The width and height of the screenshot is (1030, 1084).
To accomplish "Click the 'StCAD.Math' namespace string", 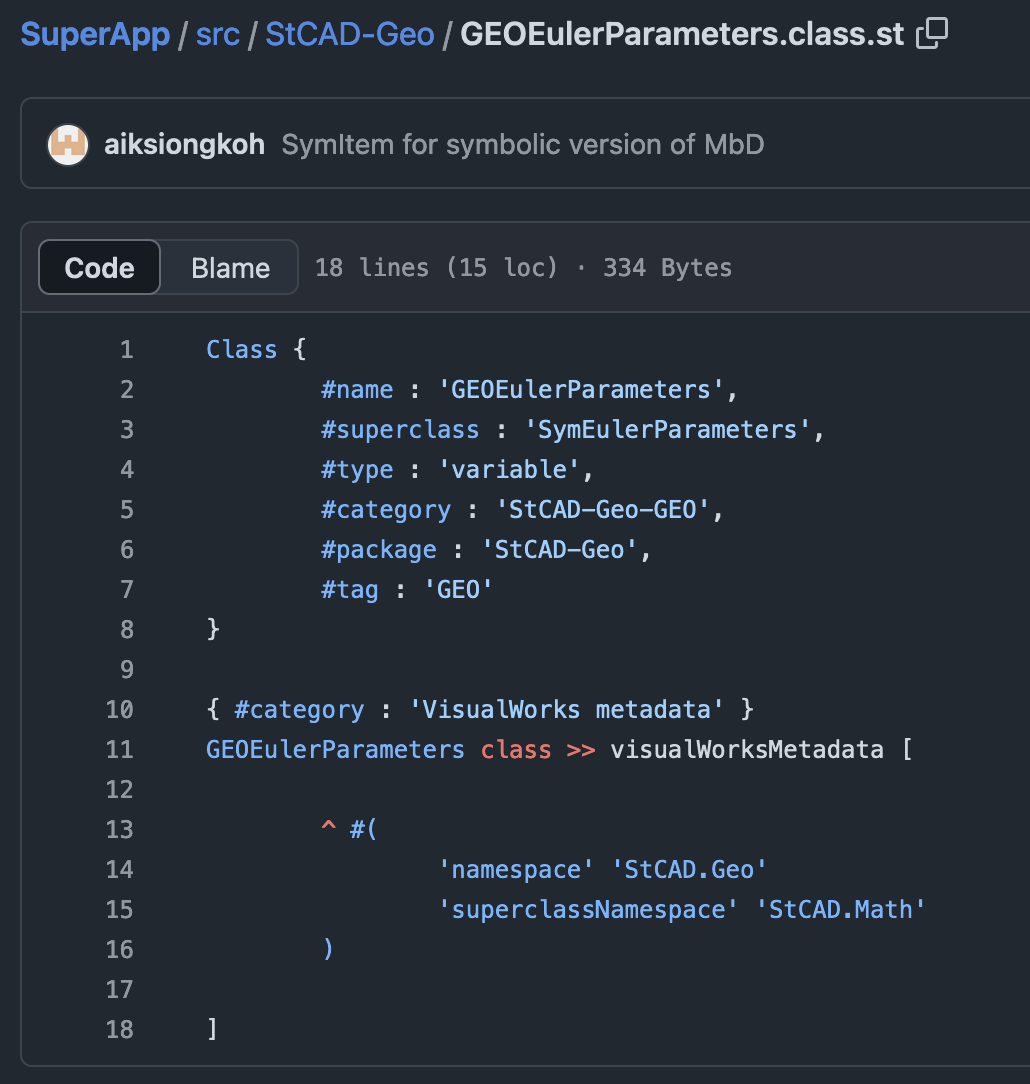I will click(x=841, y=910).
